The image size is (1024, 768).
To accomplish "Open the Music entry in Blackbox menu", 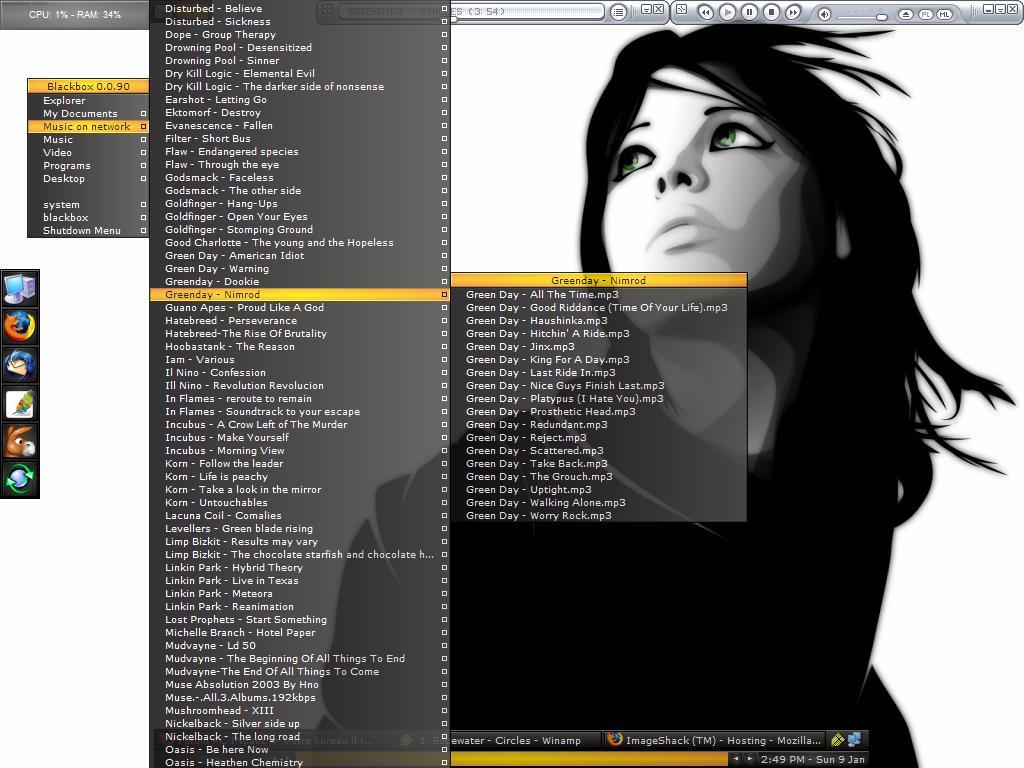I will (88, 140).
